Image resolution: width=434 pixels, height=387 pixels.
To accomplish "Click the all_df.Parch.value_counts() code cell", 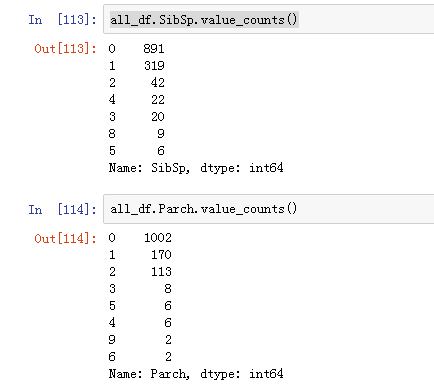I will [269, 209].
